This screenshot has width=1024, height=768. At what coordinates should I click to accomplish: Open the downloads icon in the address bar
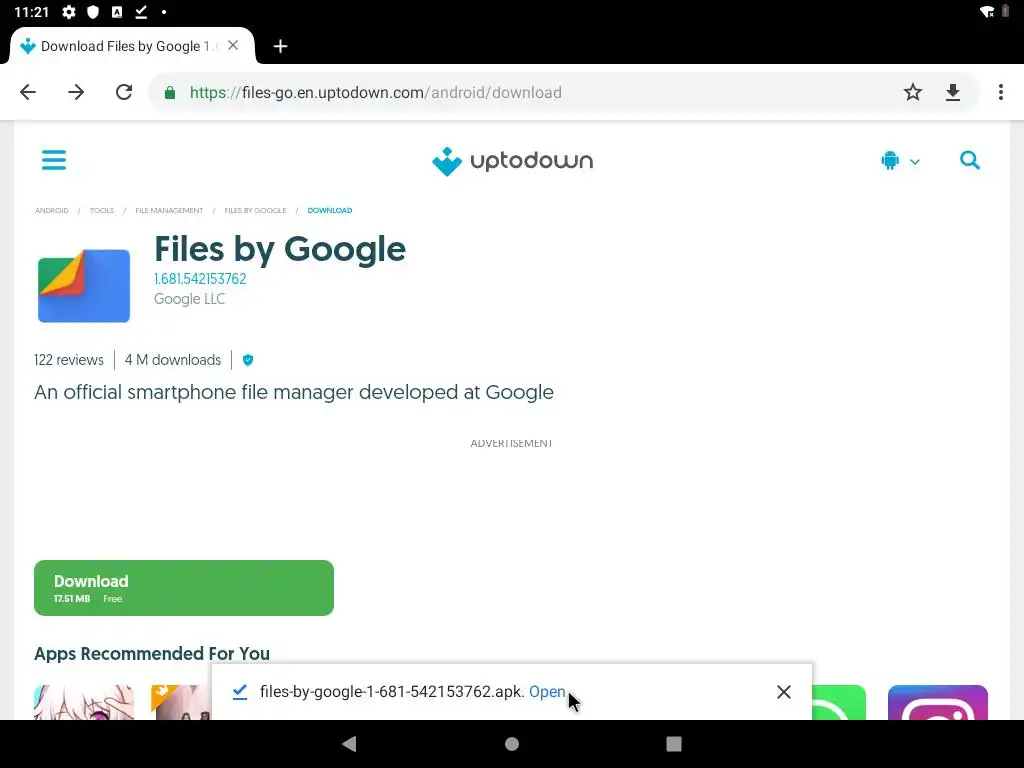[x=953, y=93]
